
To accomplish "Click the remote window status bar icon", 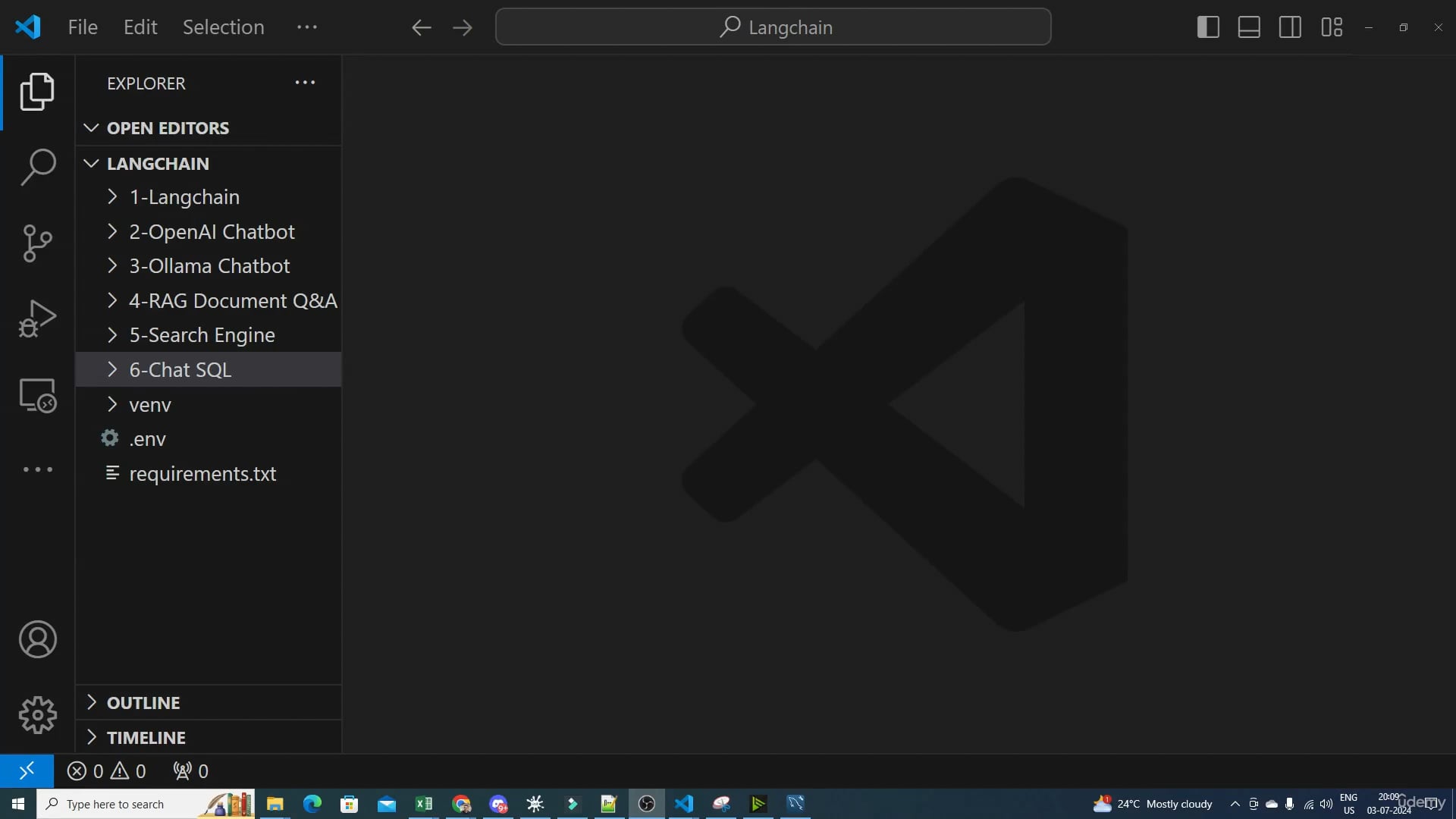I will pyautogui.click(x=27, y=771).
